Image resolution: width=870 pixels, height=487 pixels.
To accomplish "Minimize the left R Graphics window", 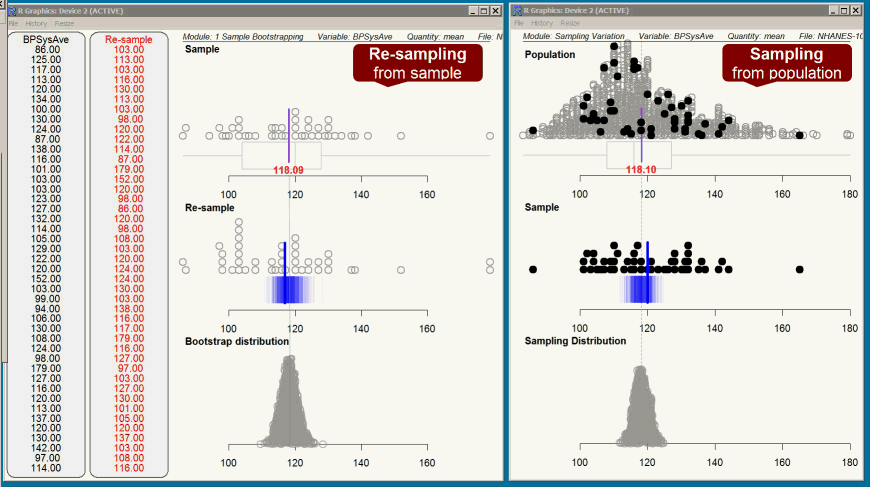I will (x=471, y=10).
